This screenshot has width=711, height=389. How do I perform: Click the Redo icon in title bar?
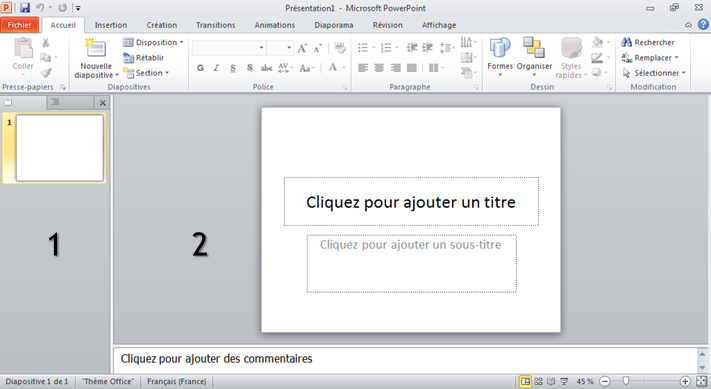[63, 8]
